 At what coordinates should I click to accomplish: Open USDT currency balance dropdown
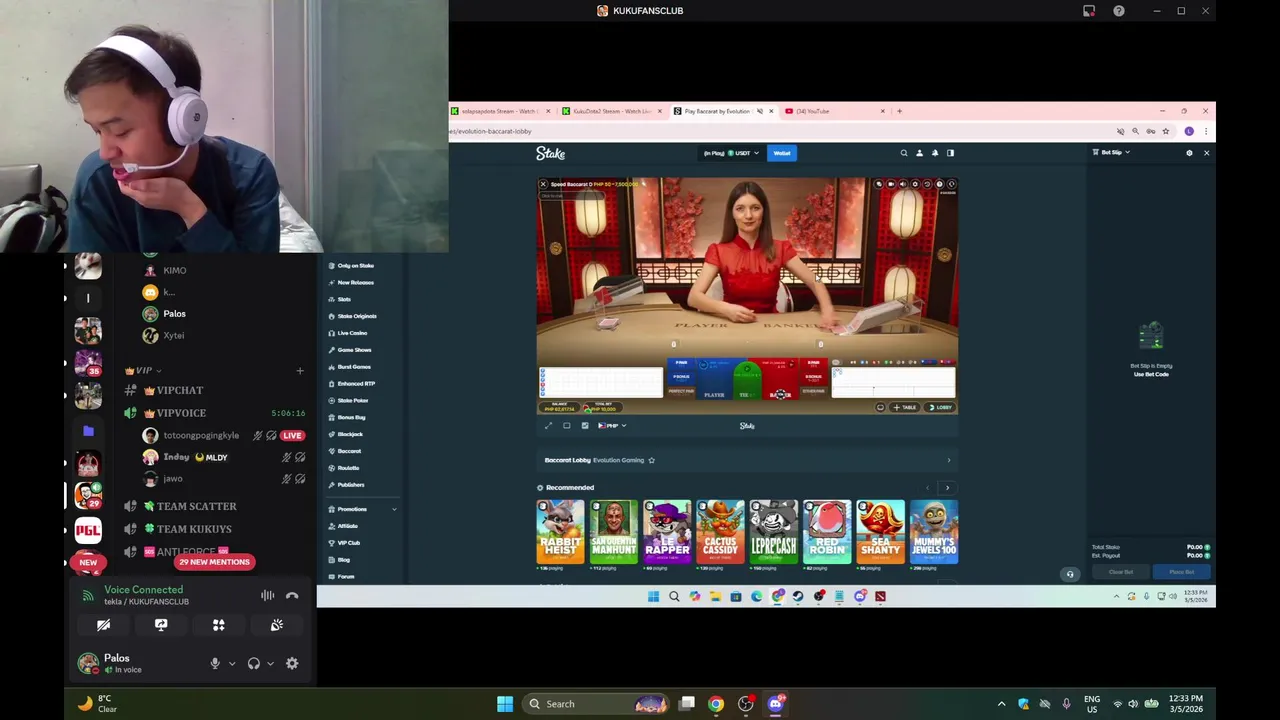click(731, 153)
